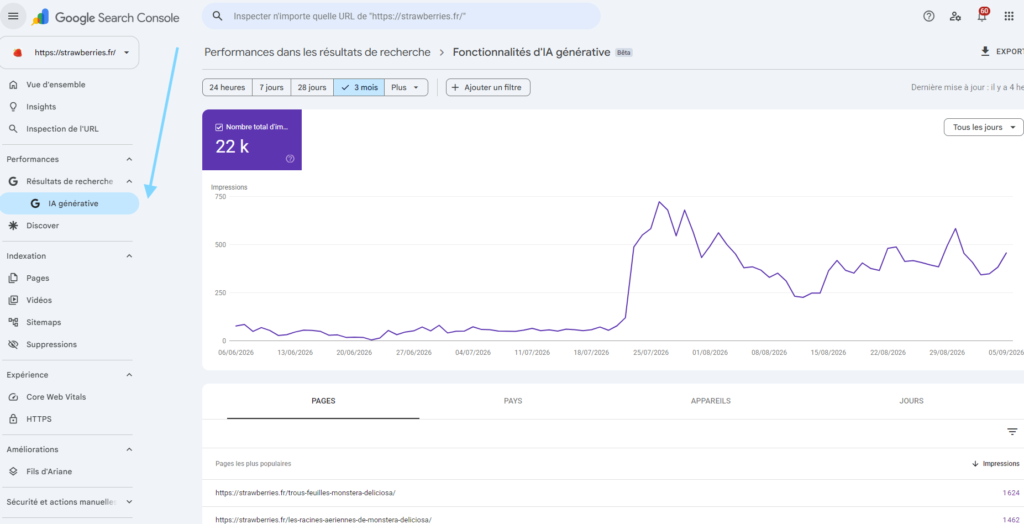Click the Insights lightbulb icon
Viewport: 1024px width, 524px height.
tap(13, 106)
